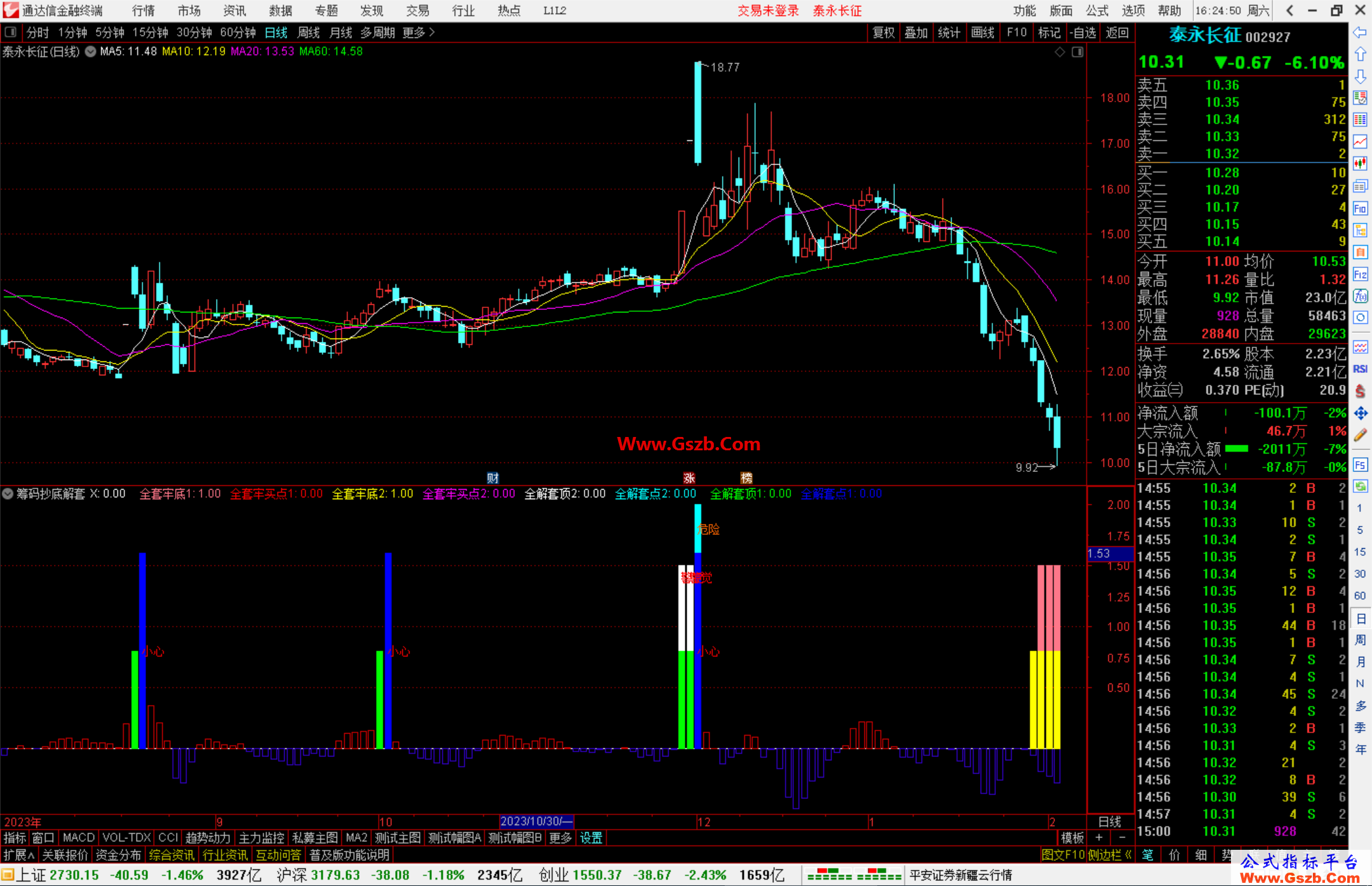Select sidebar period 15
The height and width of the screenshot is (886, 1372).
[1360, 552]
